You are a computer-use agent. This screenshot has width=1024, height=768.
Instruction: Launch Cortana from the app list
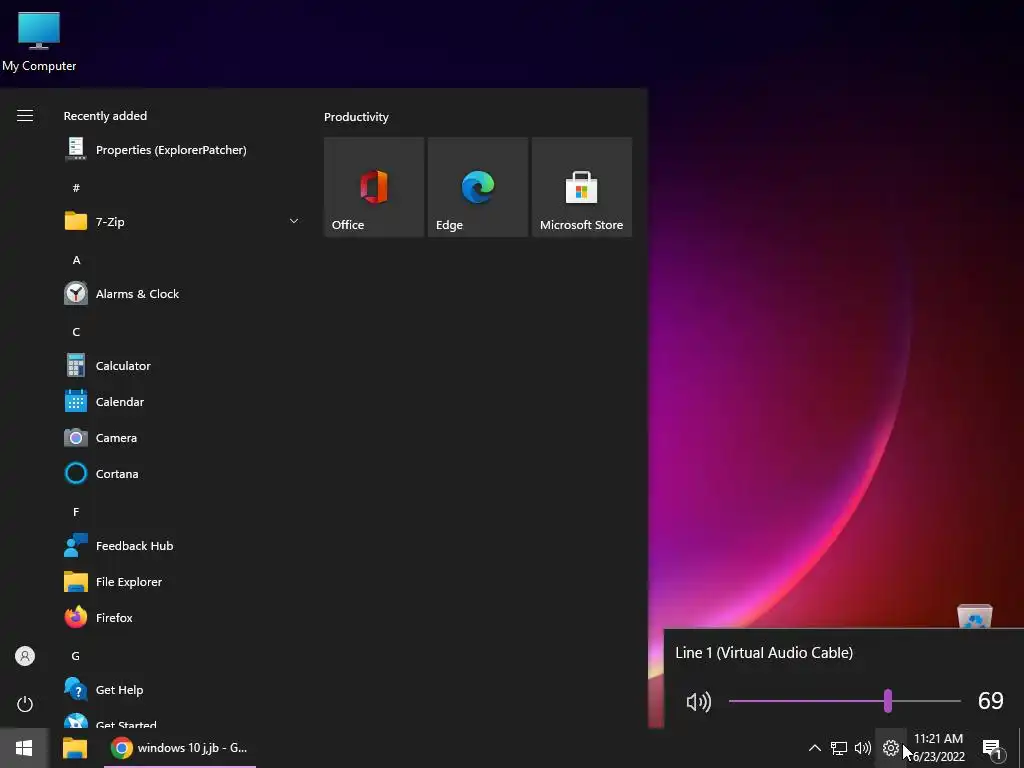tap(183, 473)
